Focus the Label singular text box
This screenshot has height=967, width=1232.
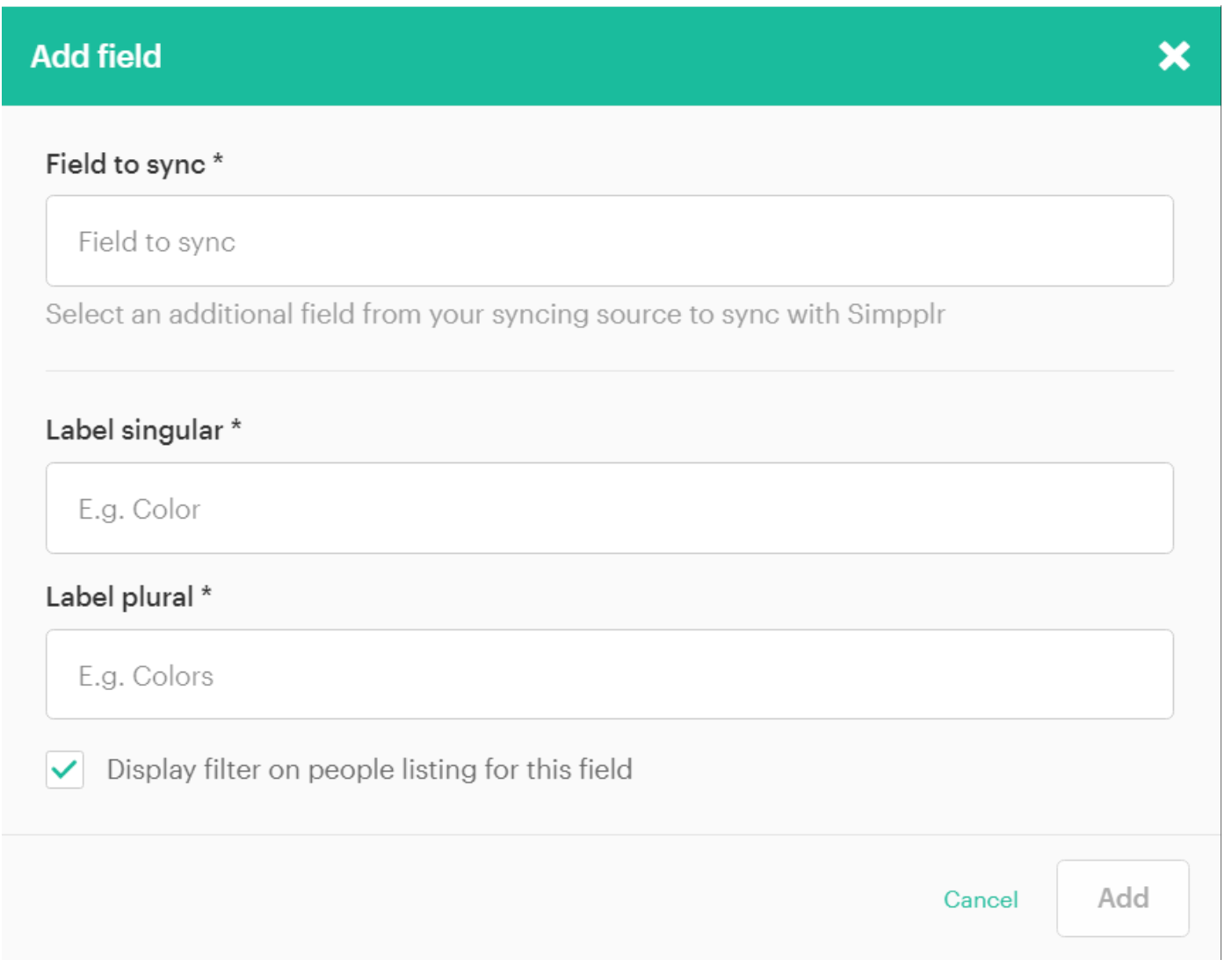tap(609, 508)
